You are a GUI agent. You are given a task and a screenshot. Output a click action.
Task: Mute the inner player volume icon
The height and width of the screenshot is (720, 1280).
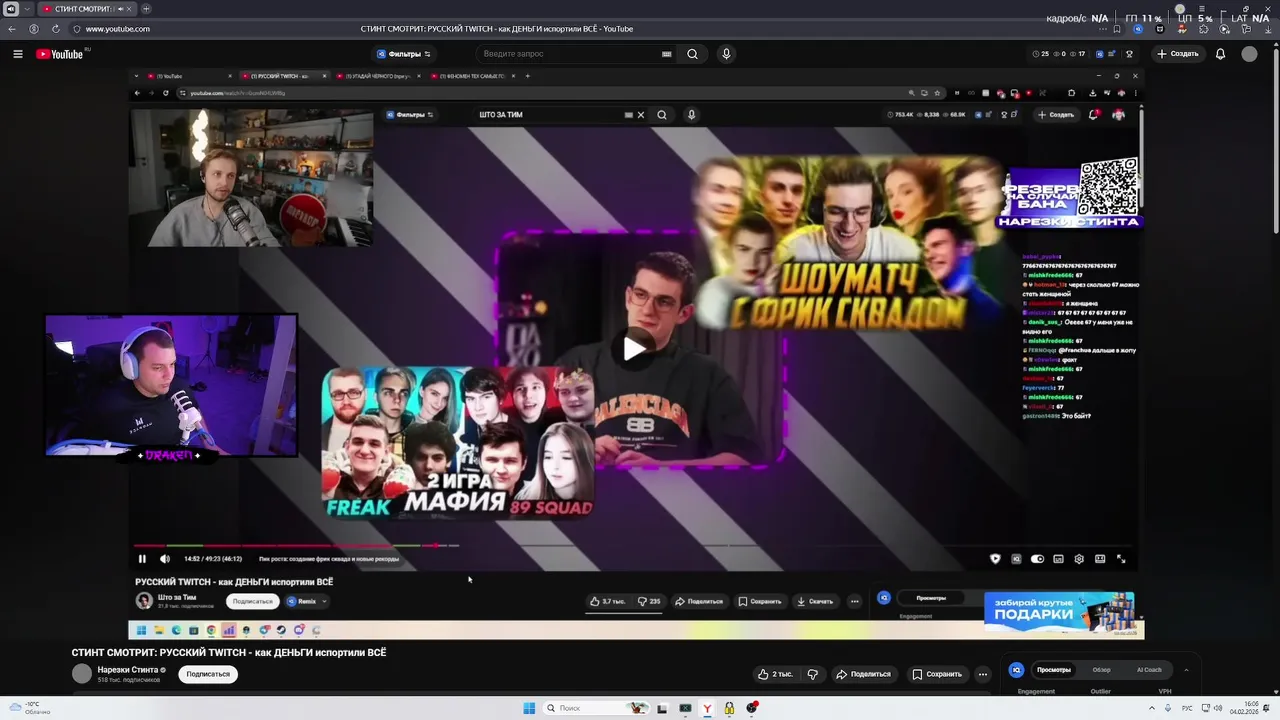tap(165, 559)
